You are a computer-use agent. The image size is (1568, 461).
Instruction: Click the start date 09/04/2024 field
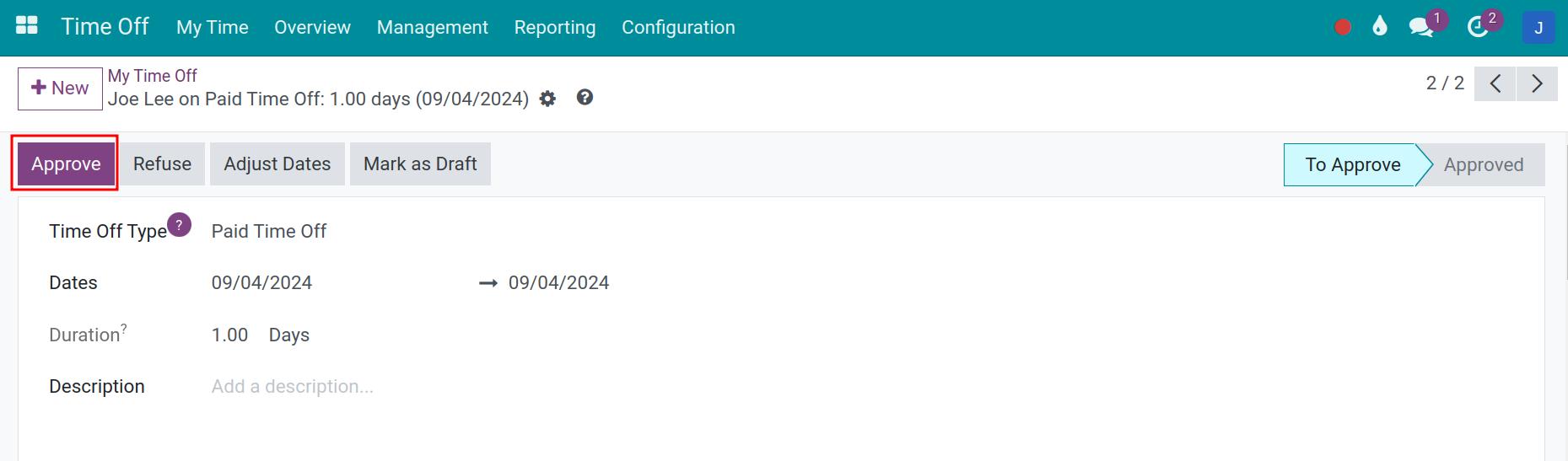point(261,282)
